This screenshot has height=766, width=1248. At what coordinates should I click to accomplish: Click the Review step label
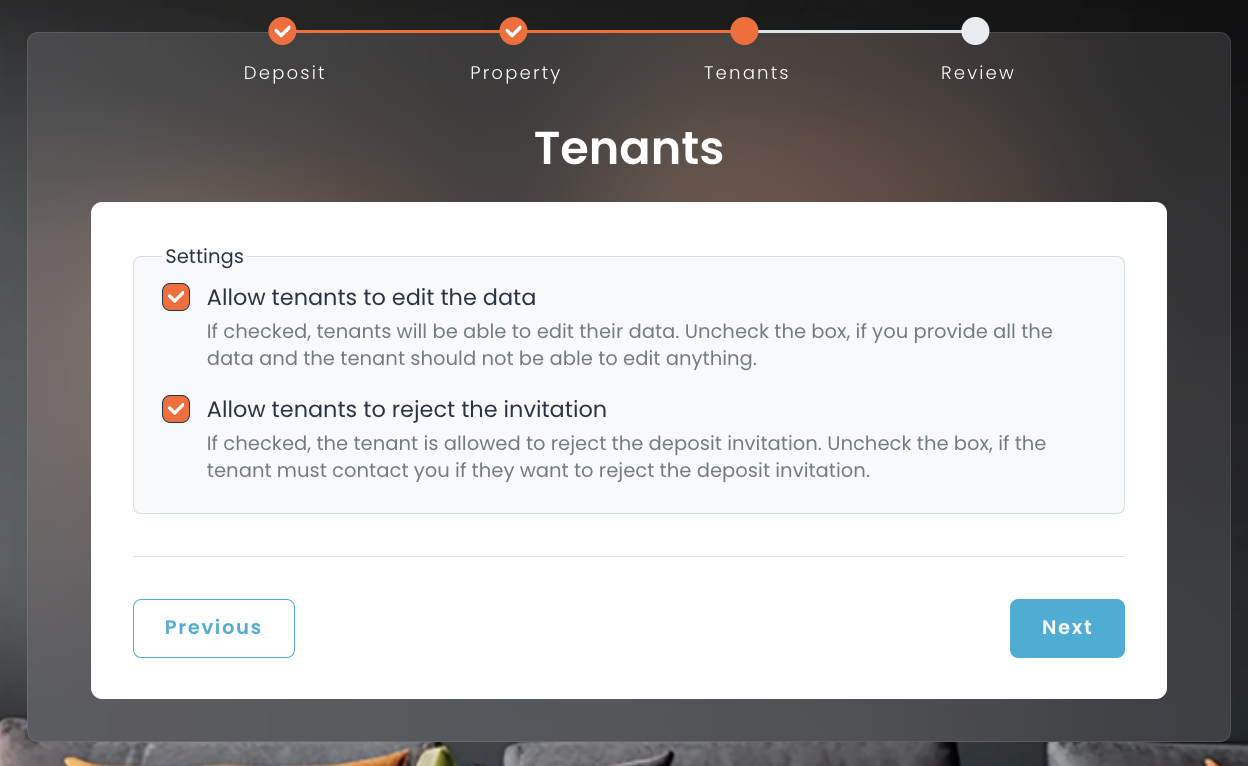tap(977, 72)
